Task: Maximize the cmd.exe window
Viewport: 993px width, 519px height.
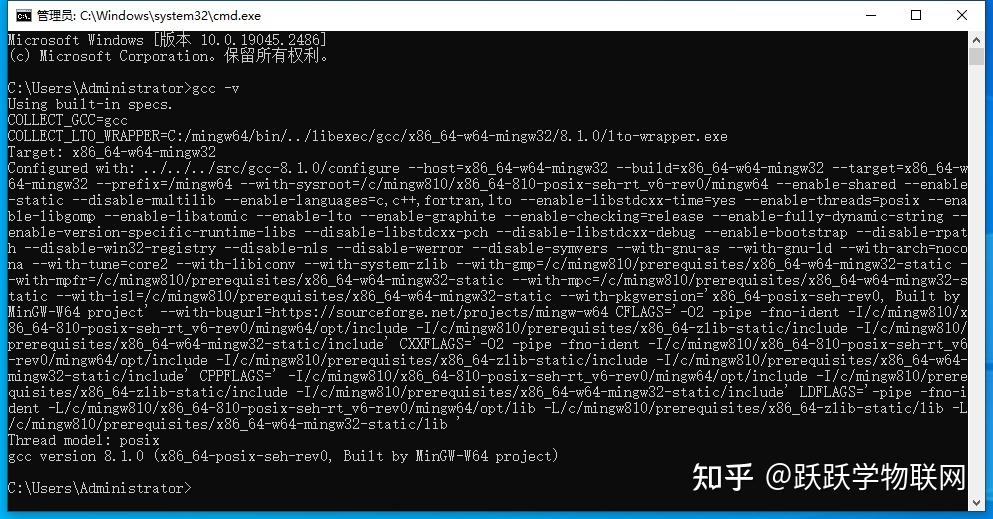Action: [x=916, y=15]
